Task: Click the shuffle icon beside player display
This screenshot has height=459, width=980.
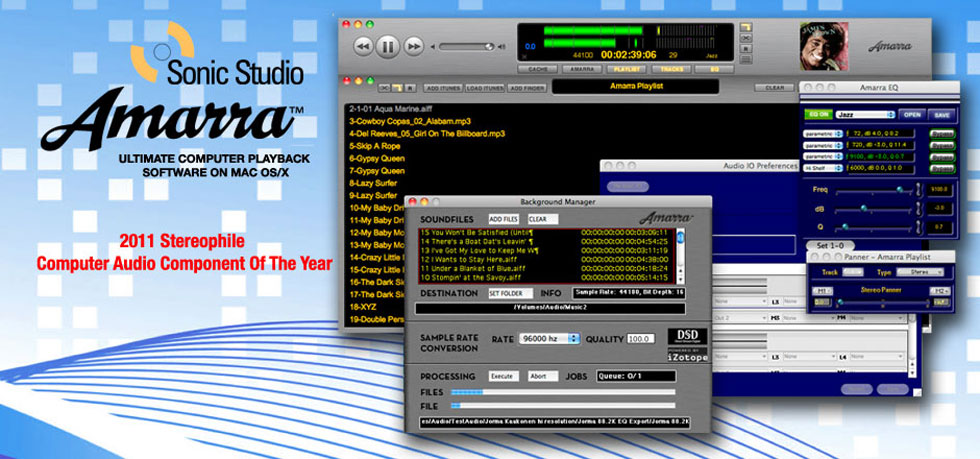Action: point(745,38)
